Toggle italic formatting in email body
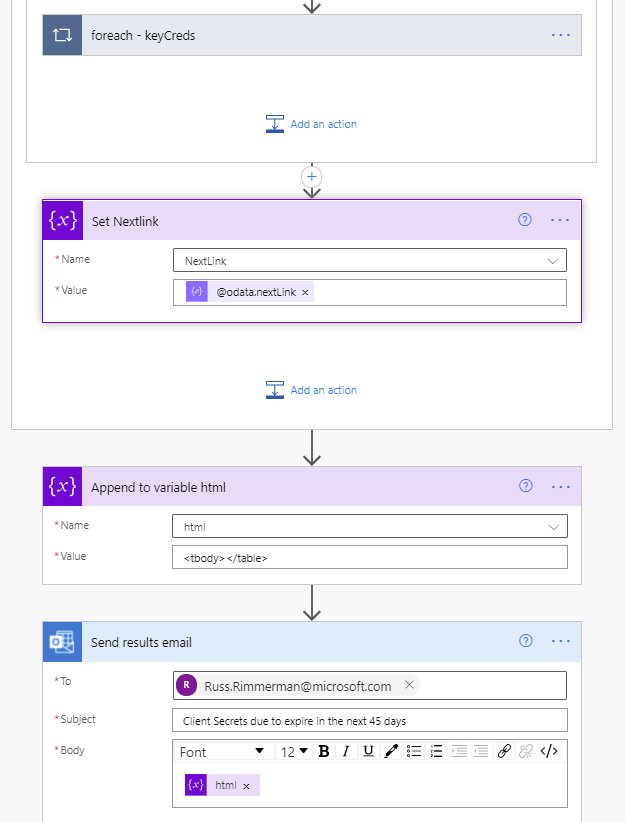The width and height of the screenshot is (625, 822). 346,751
